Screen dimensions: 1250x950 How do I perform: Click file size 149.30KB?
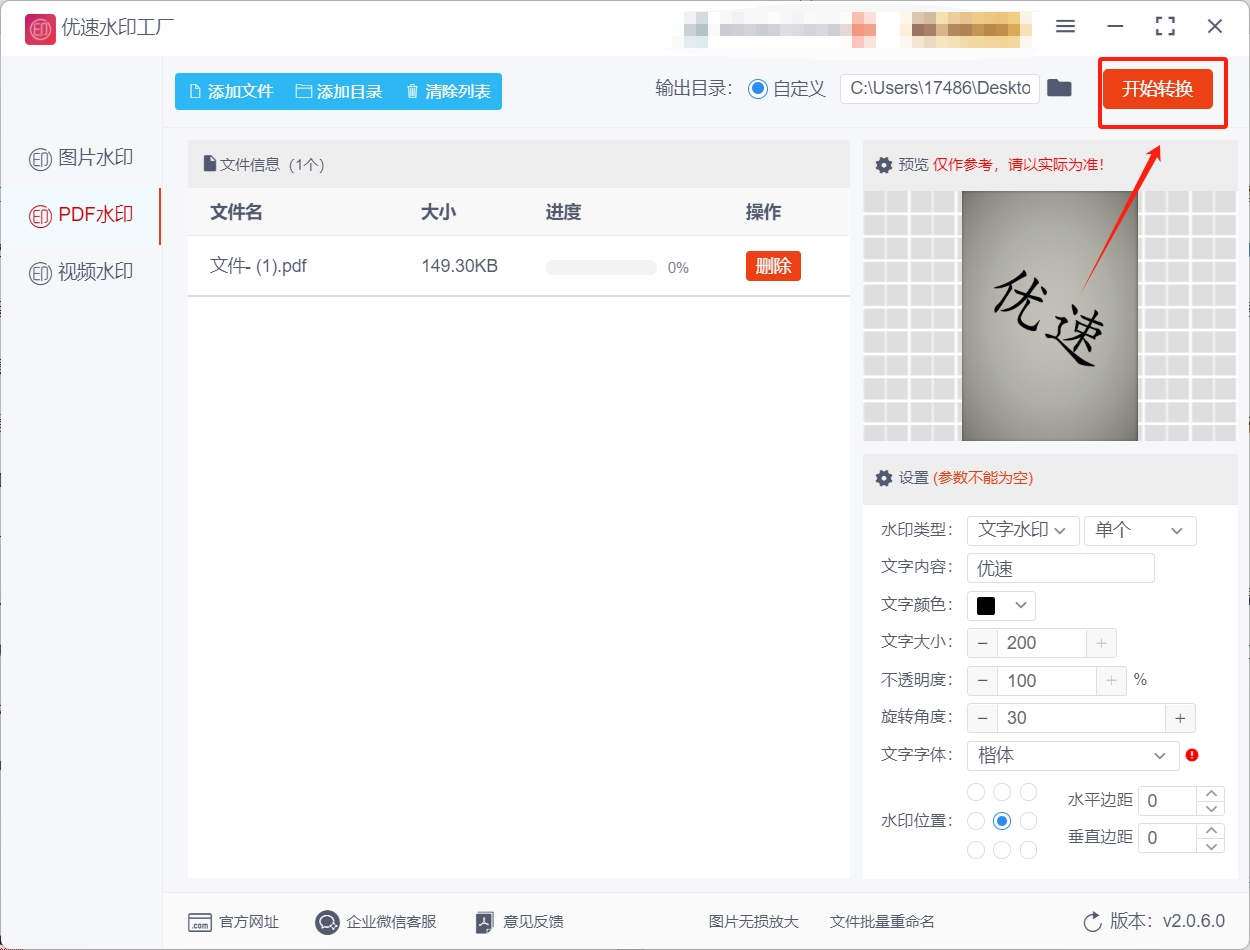click(460, 266)
